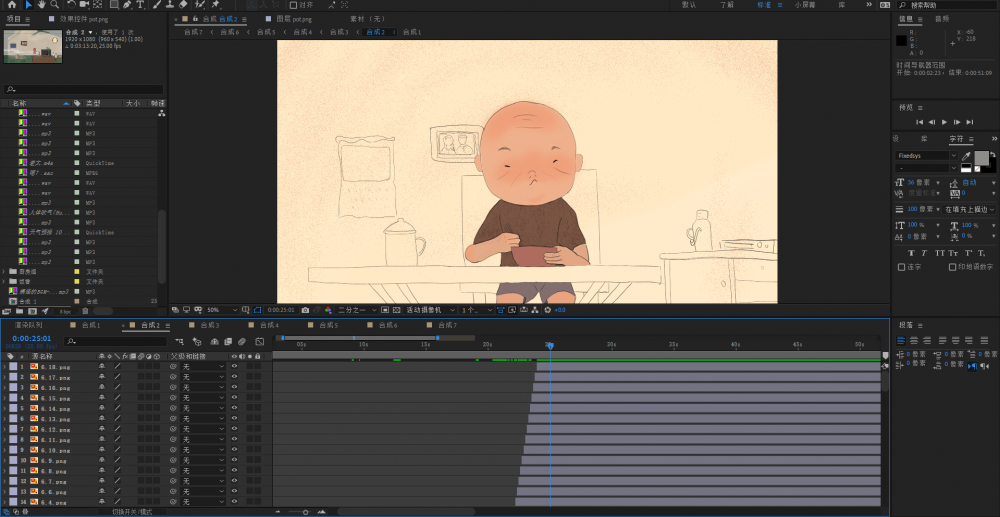Image resolution: width=1000 pixels, height=517 pixels.
Task: Open the 图层 pot.png viewer tab
Action: click(293, 19)
